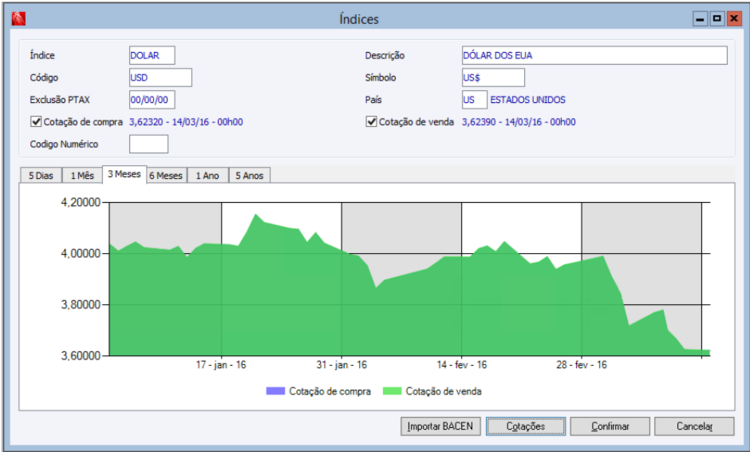Image resolution: width=750 pixels, height=452 pixels.
Task: Click the Cotação de compra legend label
Action: point(330,391)
